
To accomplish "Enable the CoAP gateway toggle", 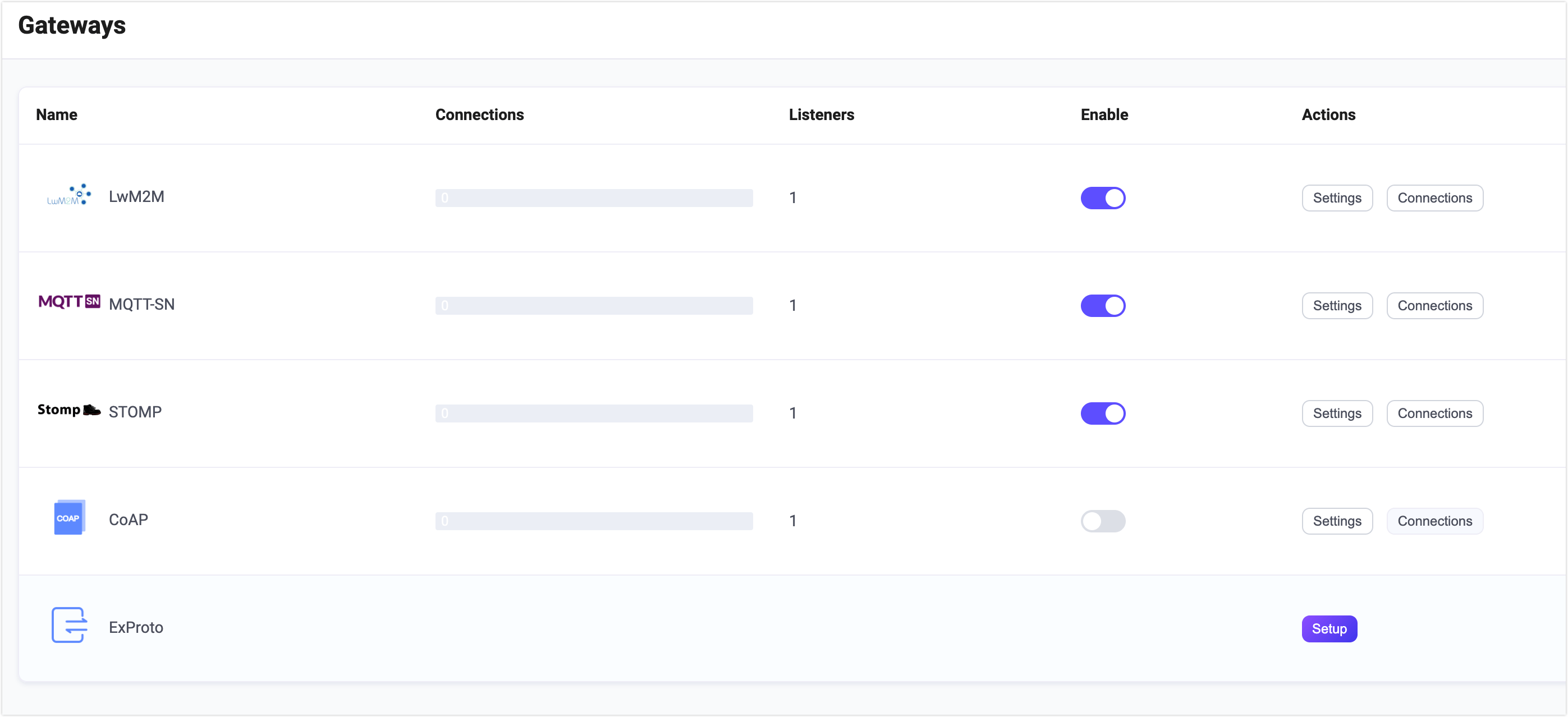I will tap(1103, 521).
